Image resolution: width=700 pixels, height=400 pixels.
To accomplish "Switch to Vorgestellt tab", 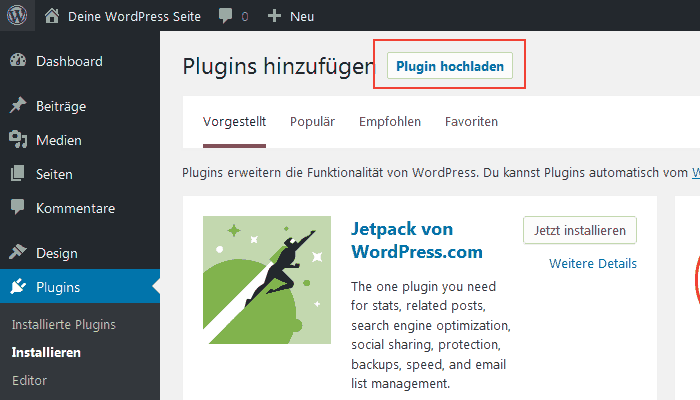I will point(234,121).
